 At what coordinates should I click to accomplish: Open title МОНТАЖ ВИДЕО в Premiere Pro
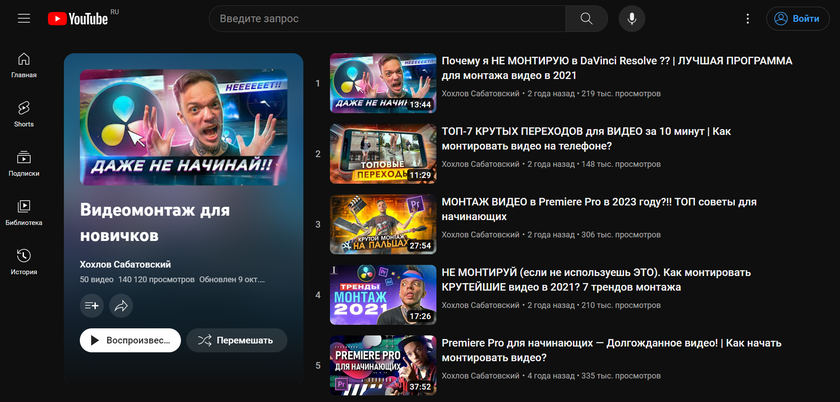[x=599, y=210]
